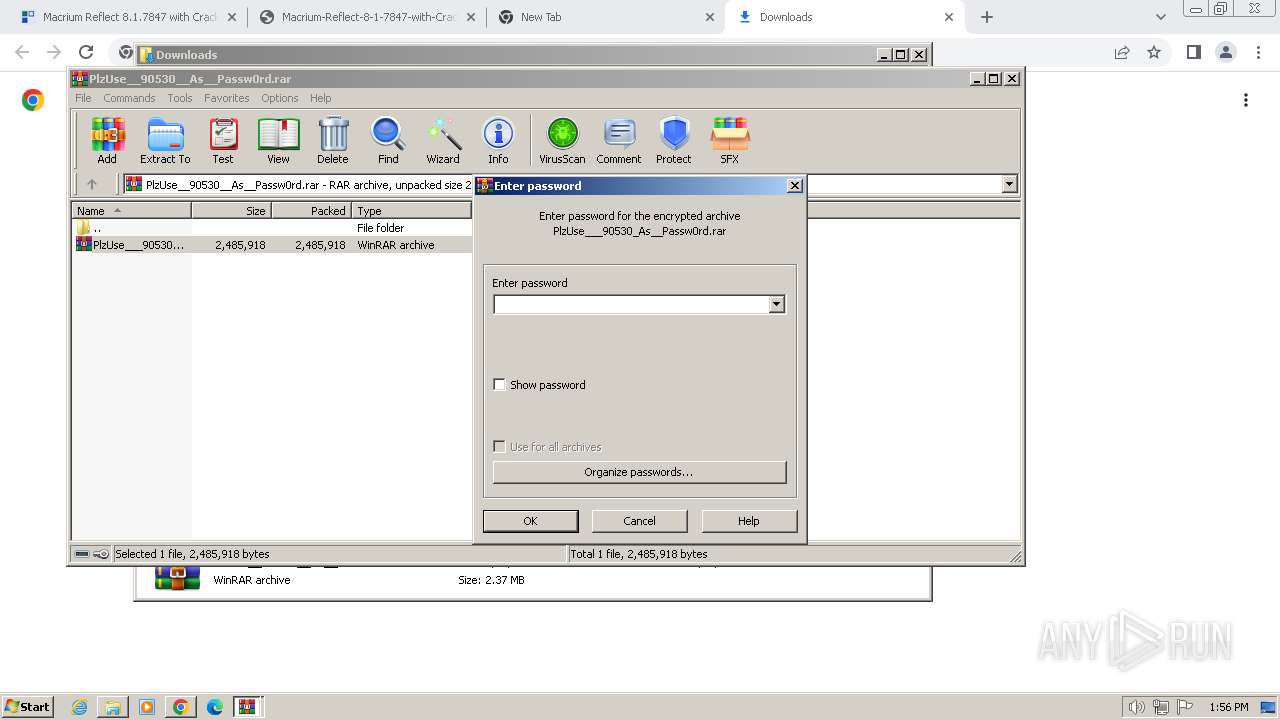Open Chrome profile avatar icon
Viewport: 1280px width, 720px height.
click(x=1225, y=52)
